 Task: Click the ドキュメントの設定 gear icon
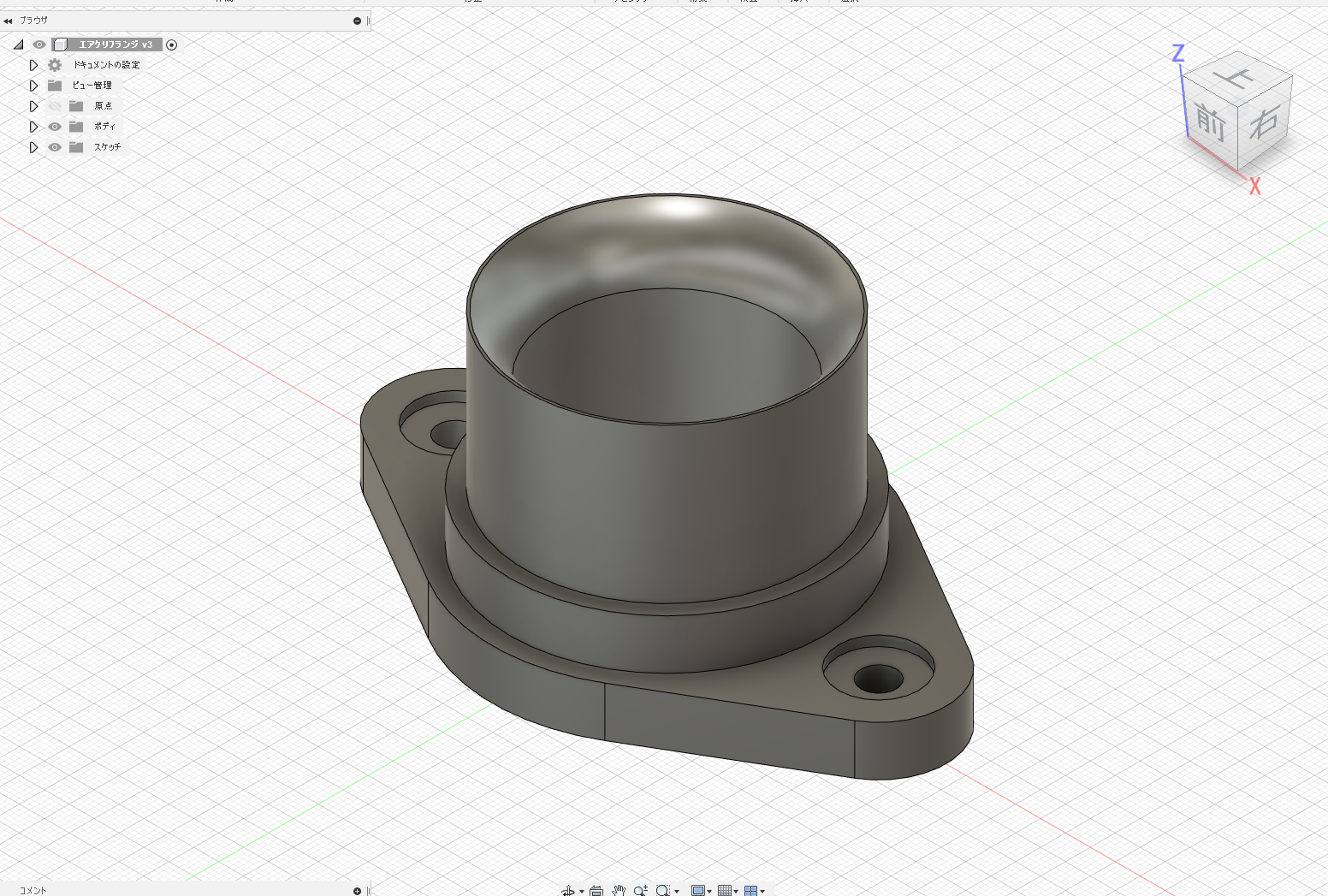click(x=55, y=65)
